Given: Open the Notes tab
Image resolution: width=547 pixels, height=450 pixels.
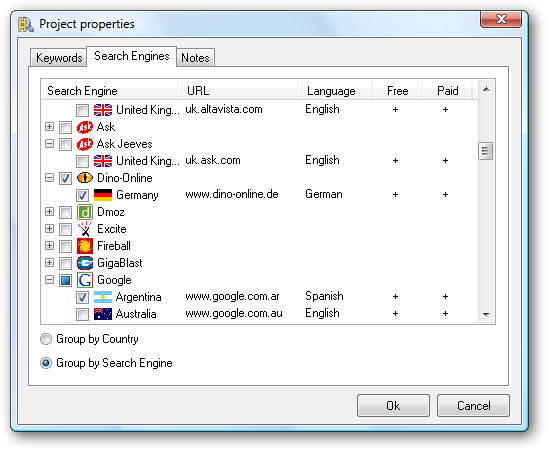Looking at the screenshot, I should point(195,58).
